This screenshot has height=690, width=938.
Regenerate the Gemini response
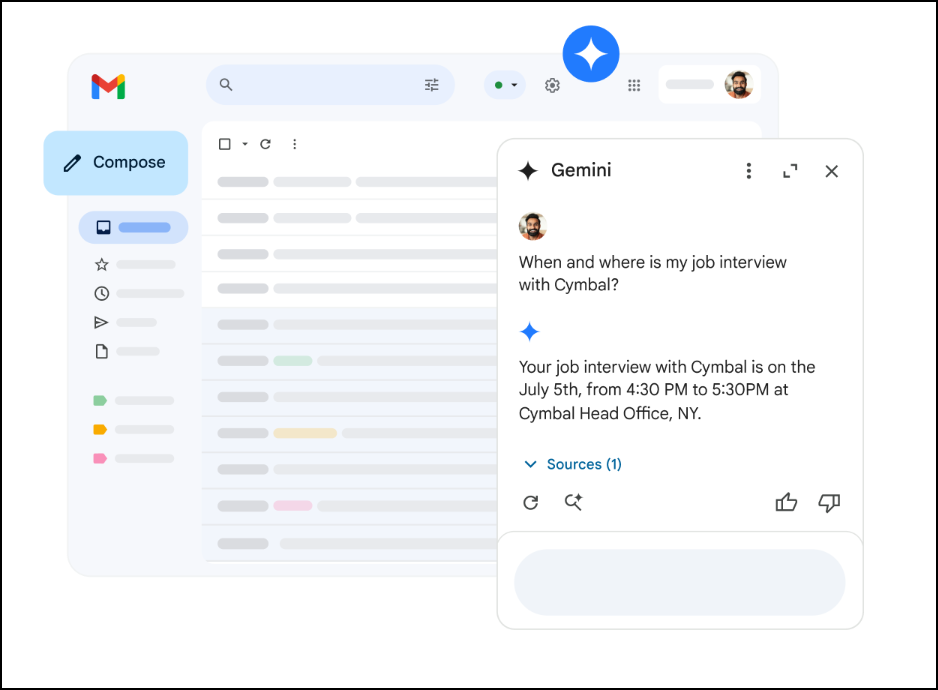(x=531, y=503)
